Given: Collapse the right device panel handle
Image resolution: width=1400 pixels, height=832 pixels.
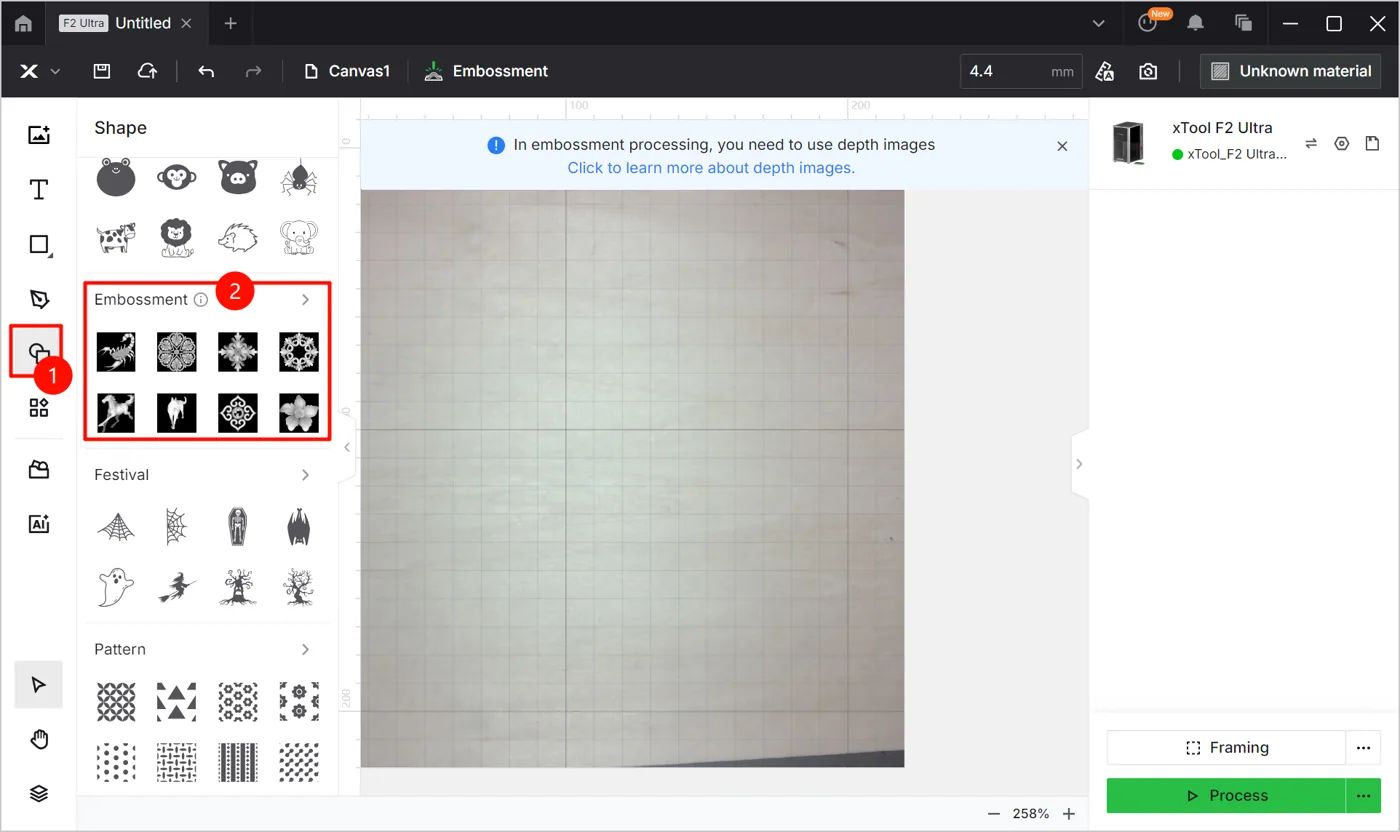Looking at the screenshot, I should pyautogui.click(x=1080, y=463).
